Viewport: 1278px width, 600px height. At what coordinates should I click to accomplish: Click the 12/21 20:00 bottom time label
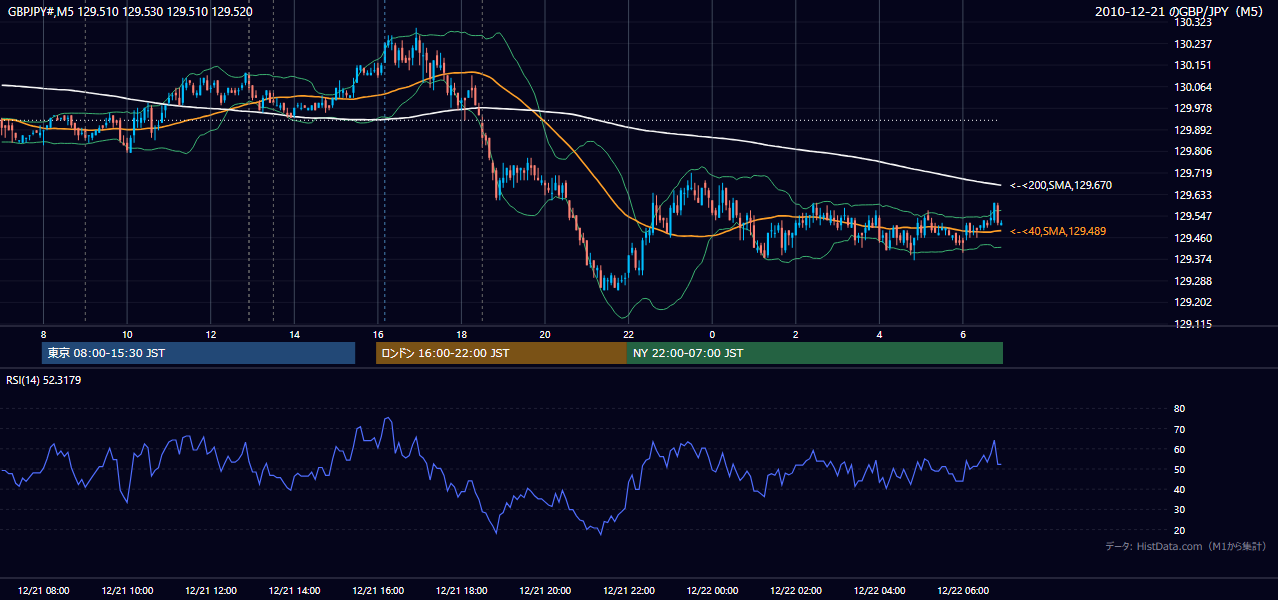point(545,591)
